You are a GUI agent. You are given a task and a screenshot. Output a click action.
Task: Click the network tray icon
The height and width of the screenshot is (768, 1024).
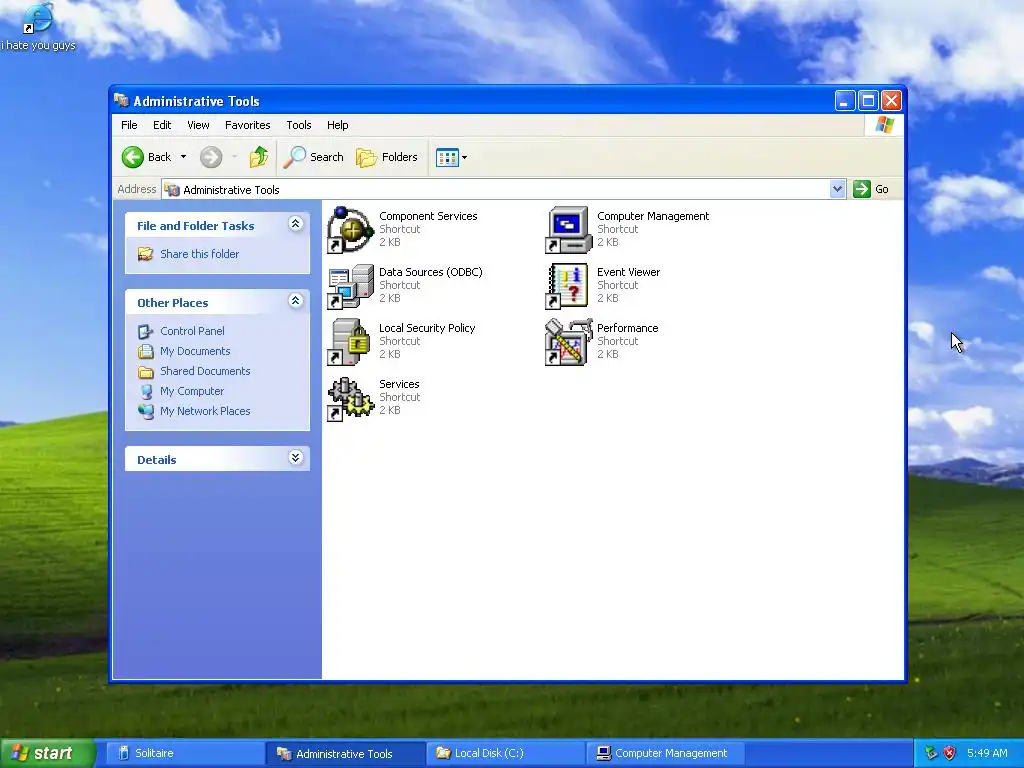pos(931,753)
